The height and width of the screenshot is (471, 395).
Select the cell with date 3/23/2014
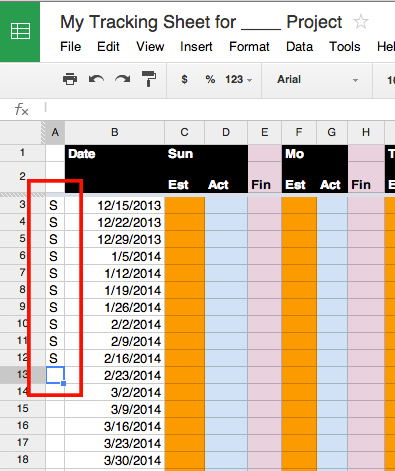point(115,443)
